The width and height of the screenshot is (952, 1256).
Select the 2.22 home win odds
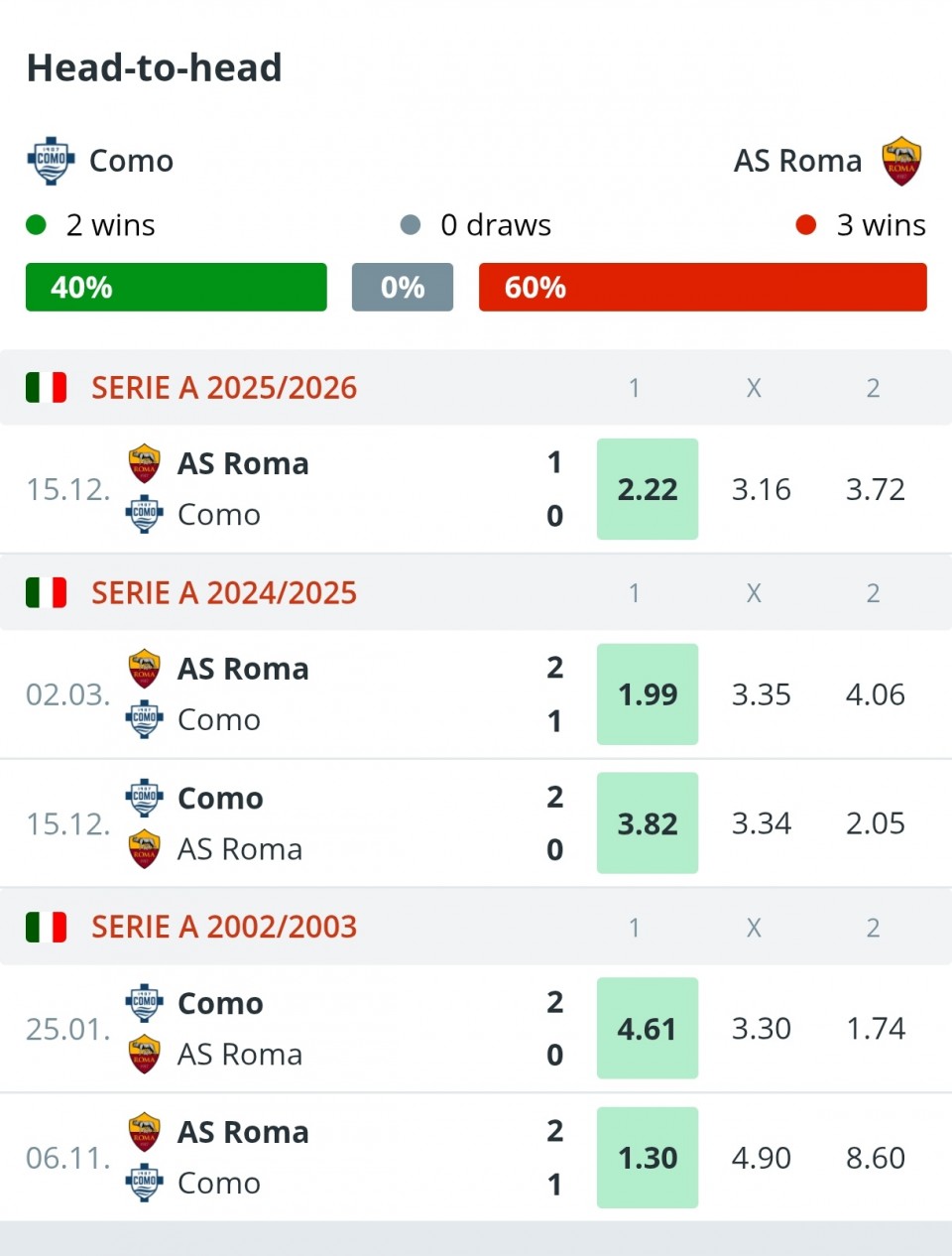[648, 489]
